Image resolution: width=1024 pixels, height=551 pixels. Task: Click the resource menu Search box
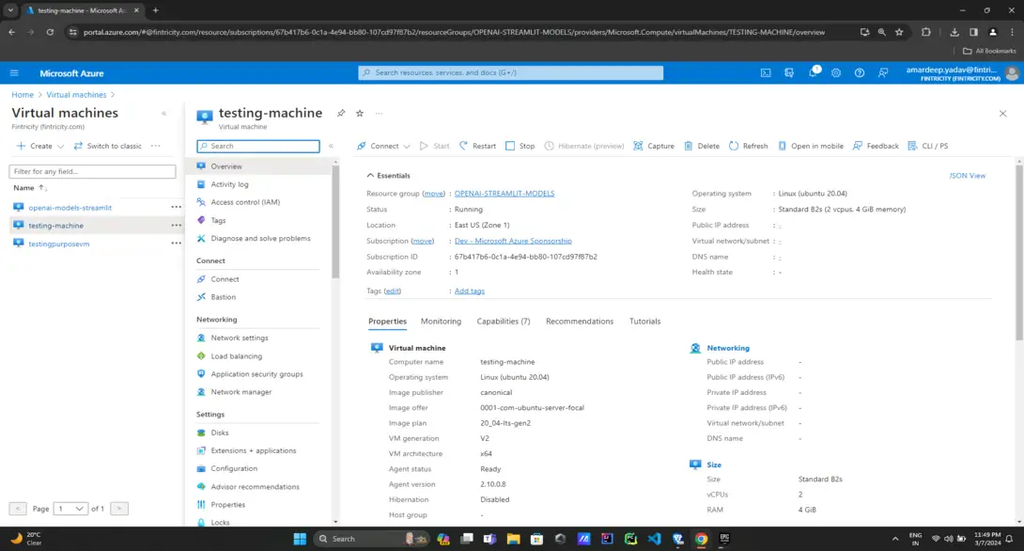(x=258, y=146)
